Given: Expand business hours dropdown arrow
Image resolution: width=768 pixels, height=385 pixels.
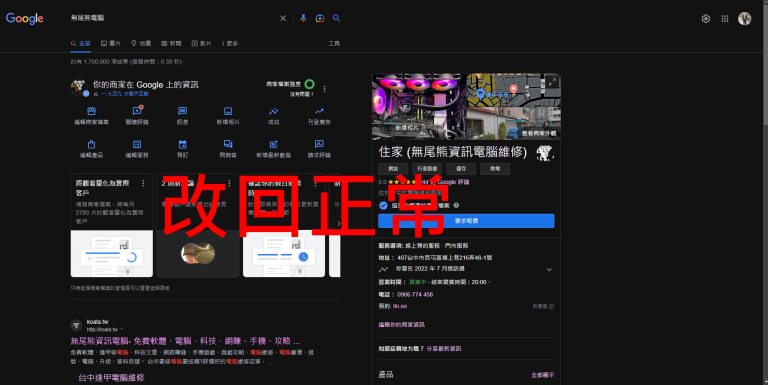Looking at the screenshot, I should tap(489, 282).
